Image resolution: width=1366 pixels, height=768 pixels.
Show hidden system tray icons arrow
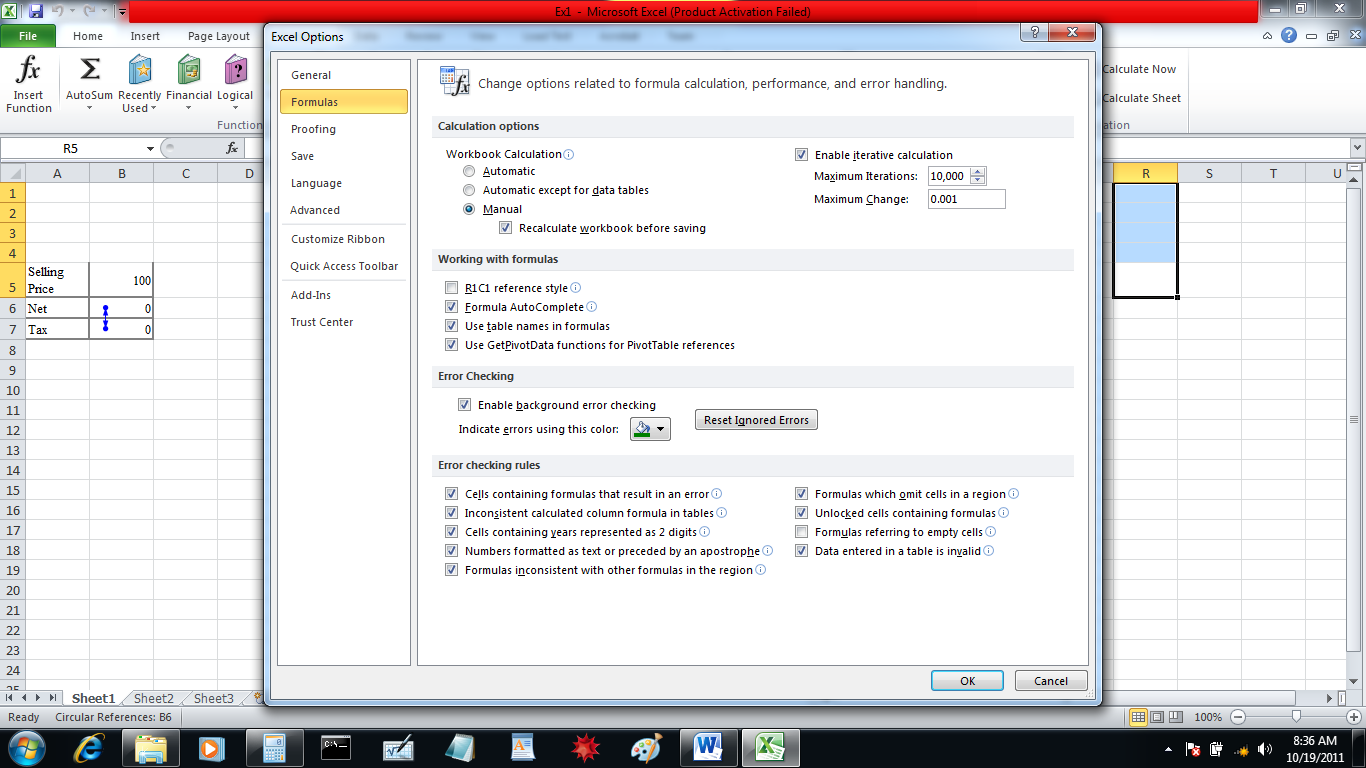point(1169,748)
